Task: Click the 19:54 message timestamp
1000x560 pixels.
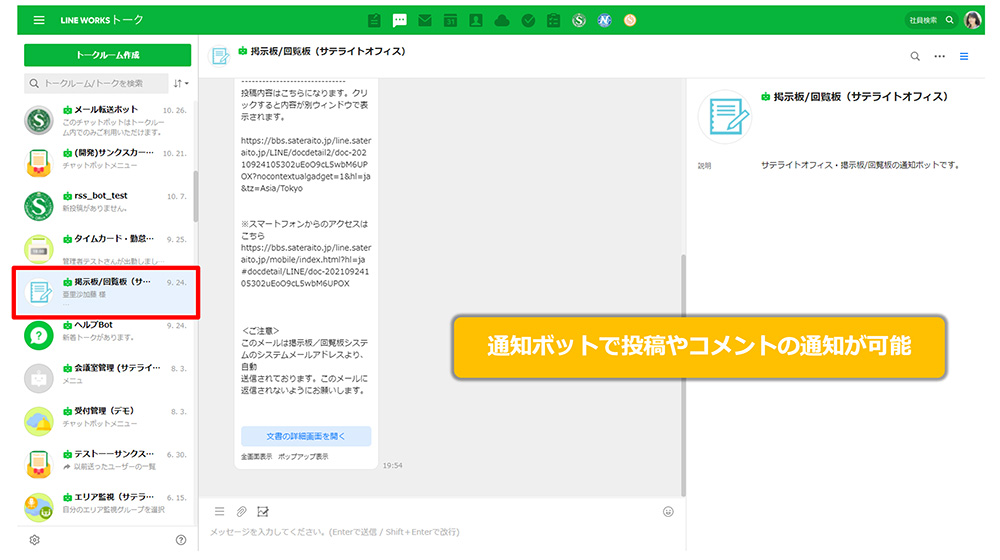Action: click(x=392, y=466)
